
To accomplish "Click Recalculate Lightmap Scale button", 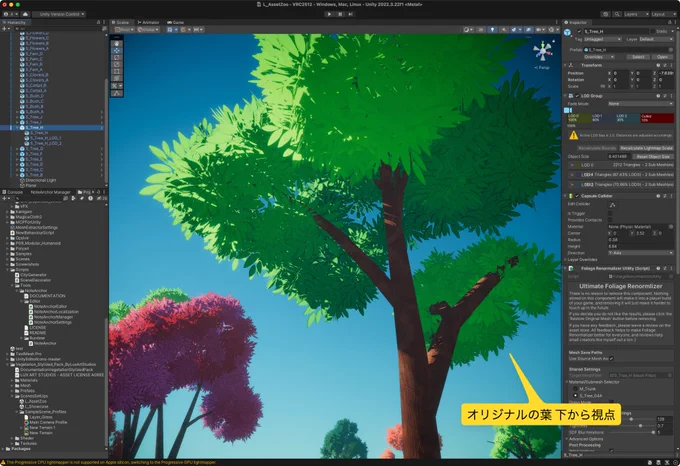I will tap(646, 148).
